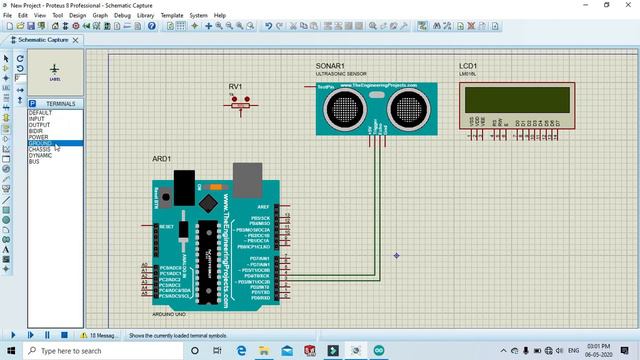Click the X-Mirror horizontal flip icon
Screen dimensions: 640x360
pos(20,90)
